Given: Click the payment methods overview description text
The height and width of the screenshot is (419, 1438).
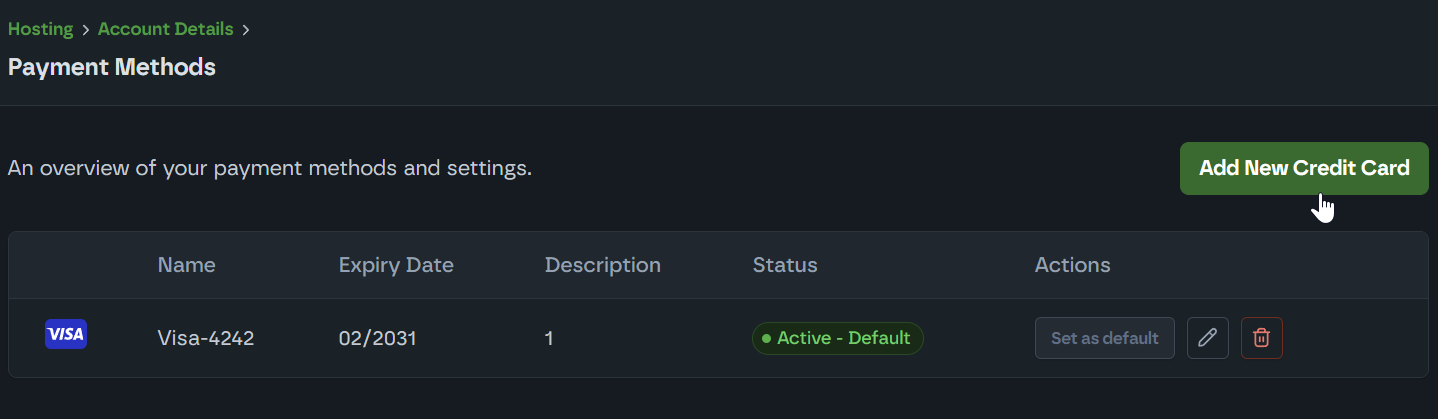Looking at the screenshot, I should point(270,168).
